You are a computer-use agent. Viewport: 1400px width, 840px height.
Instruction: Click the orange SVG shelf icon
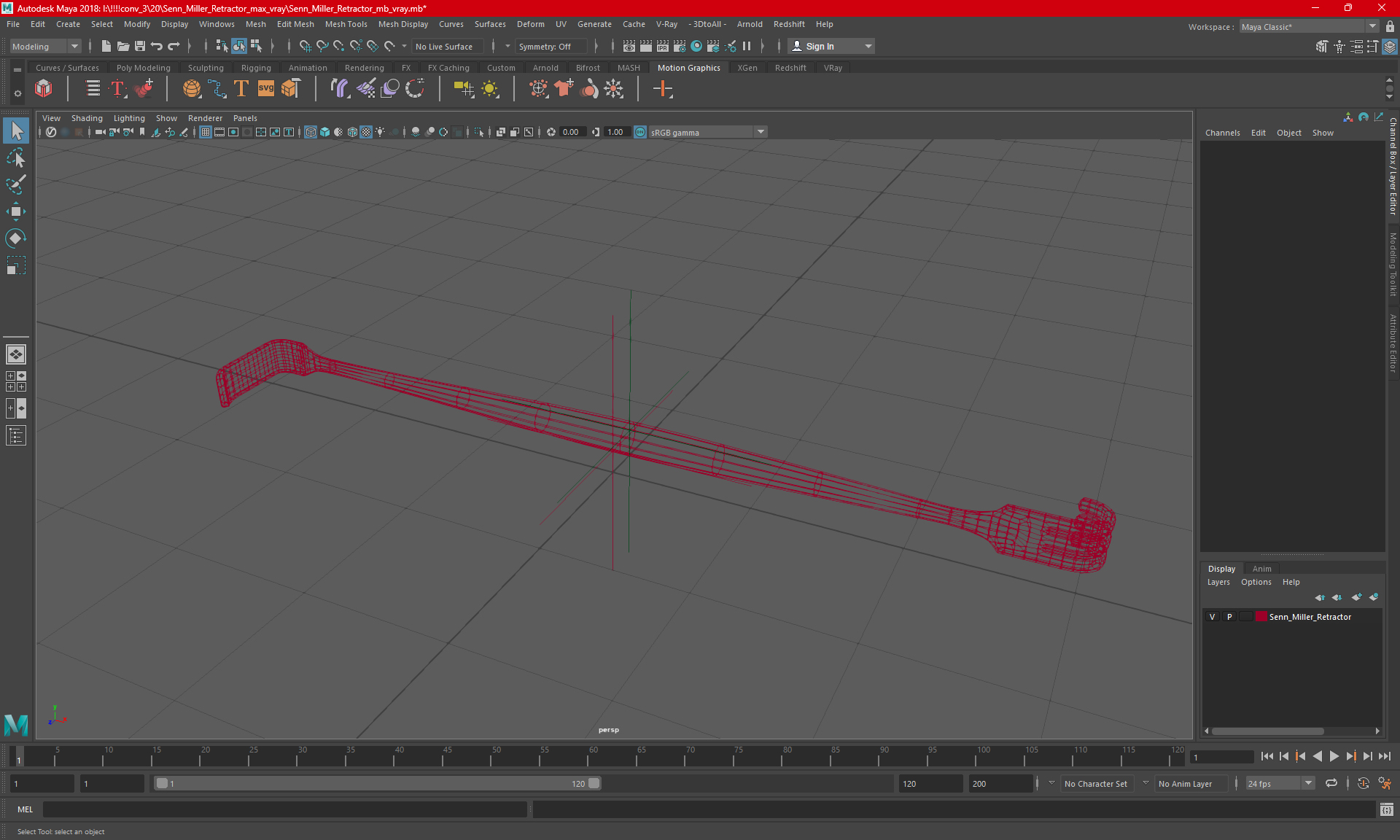(x=266, y=89)
